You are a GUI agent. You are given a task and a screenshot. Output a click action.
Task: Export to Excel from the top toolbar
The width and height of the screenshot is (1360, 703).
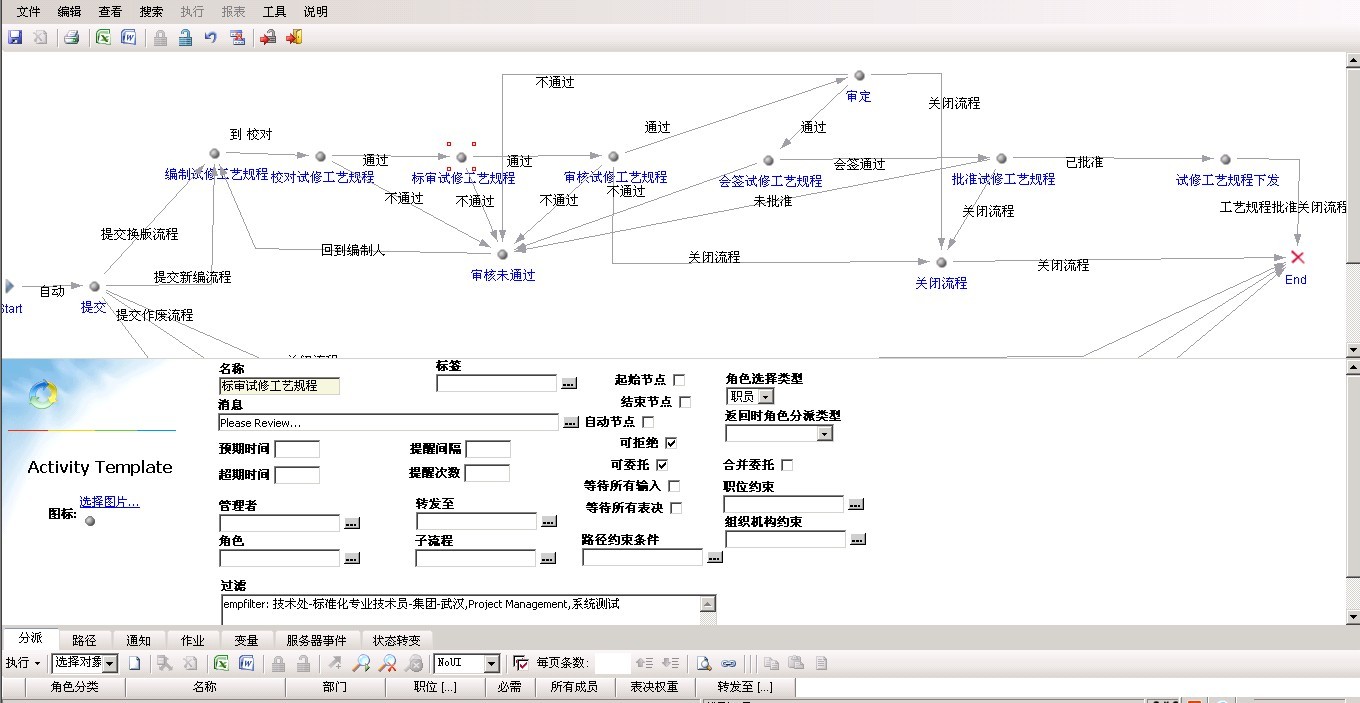click(x=103, y=38)
